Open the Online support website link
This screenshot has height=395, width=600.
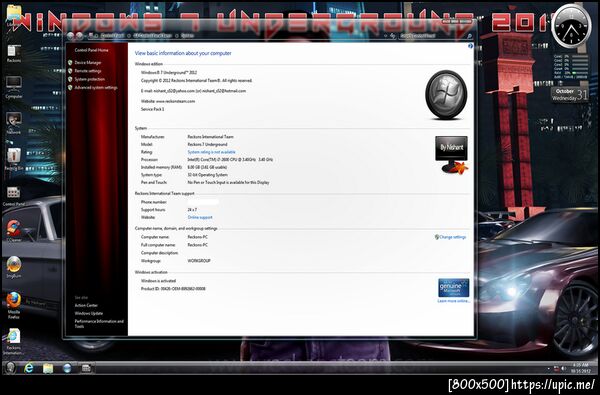pos(200,217)
